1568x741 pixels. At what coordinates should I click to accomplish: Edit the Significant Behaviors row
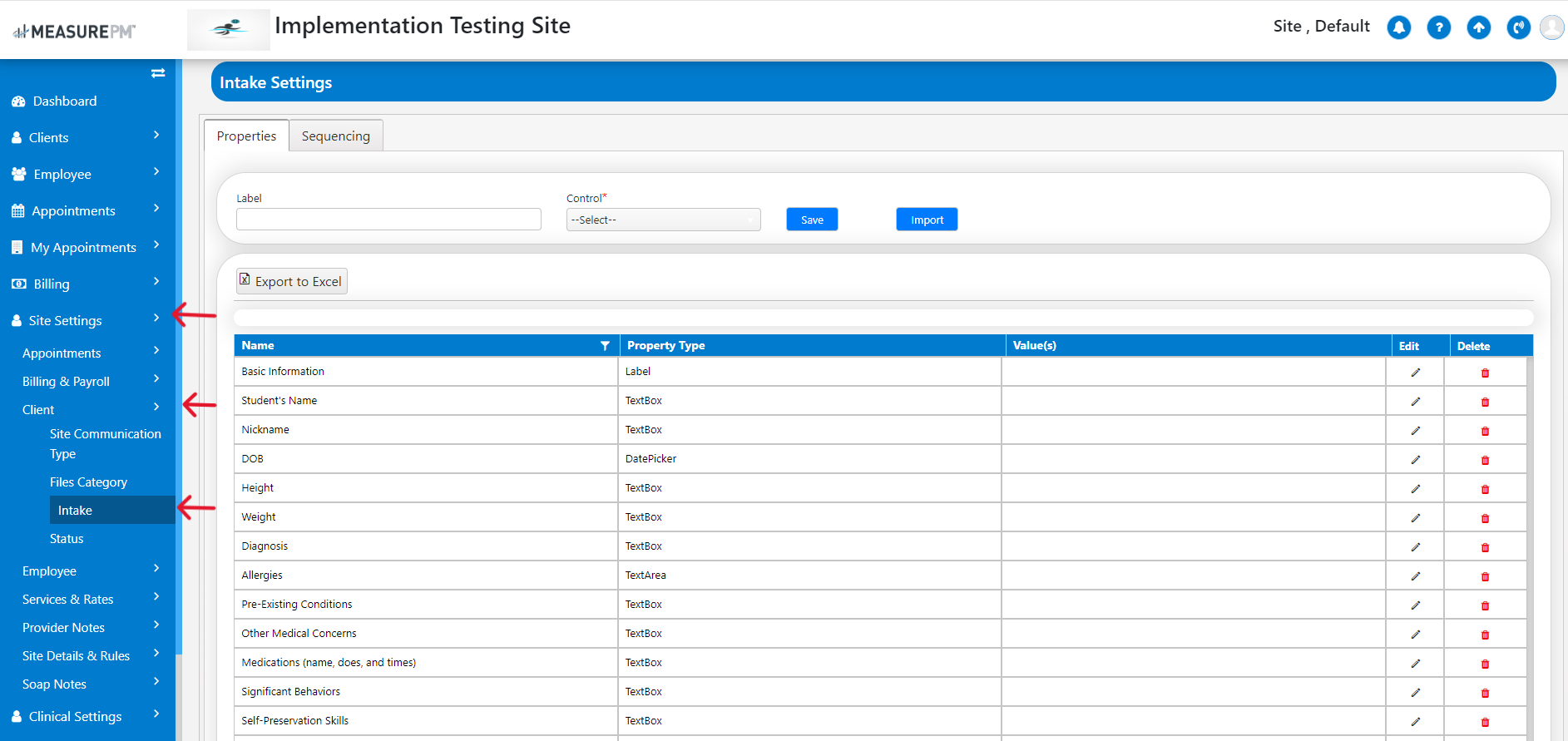(1415, 693)
